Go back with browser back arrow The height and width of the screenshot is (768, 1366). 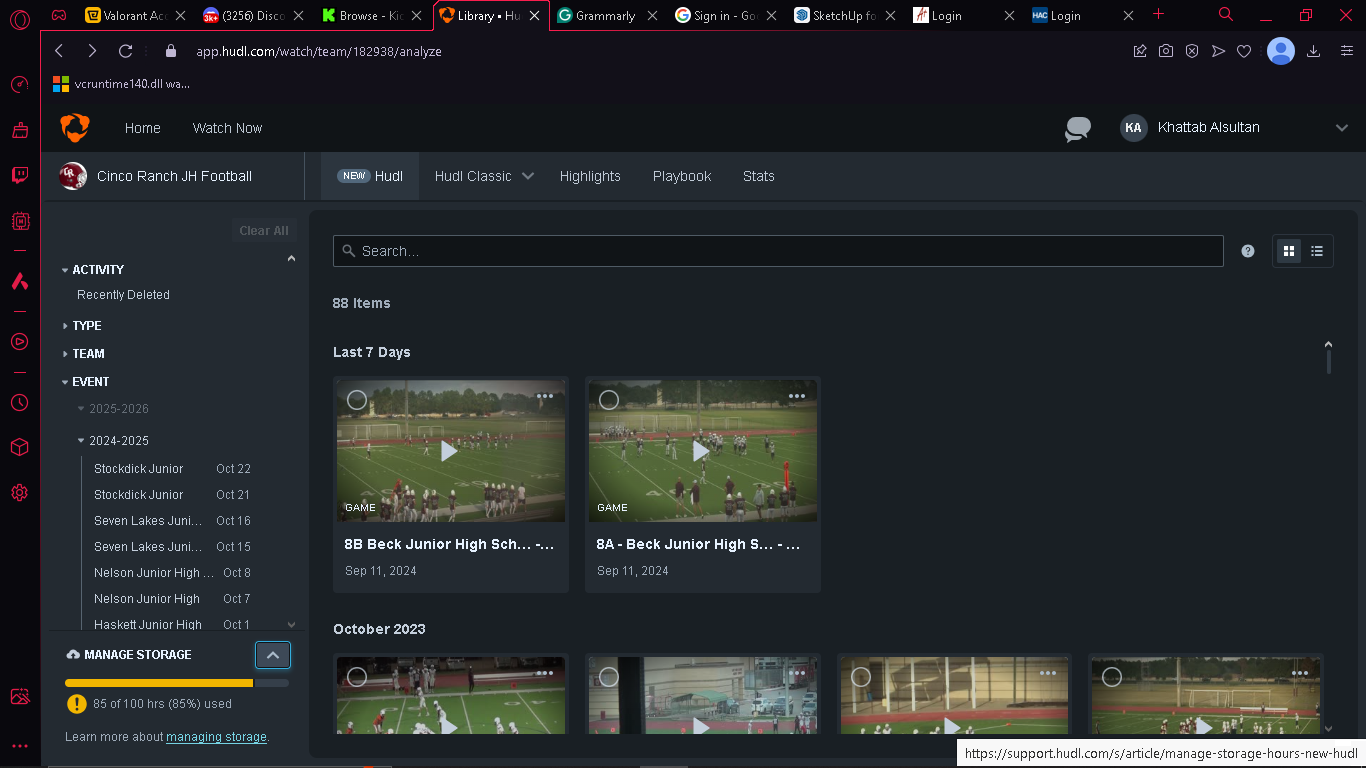tap(59, 51)
